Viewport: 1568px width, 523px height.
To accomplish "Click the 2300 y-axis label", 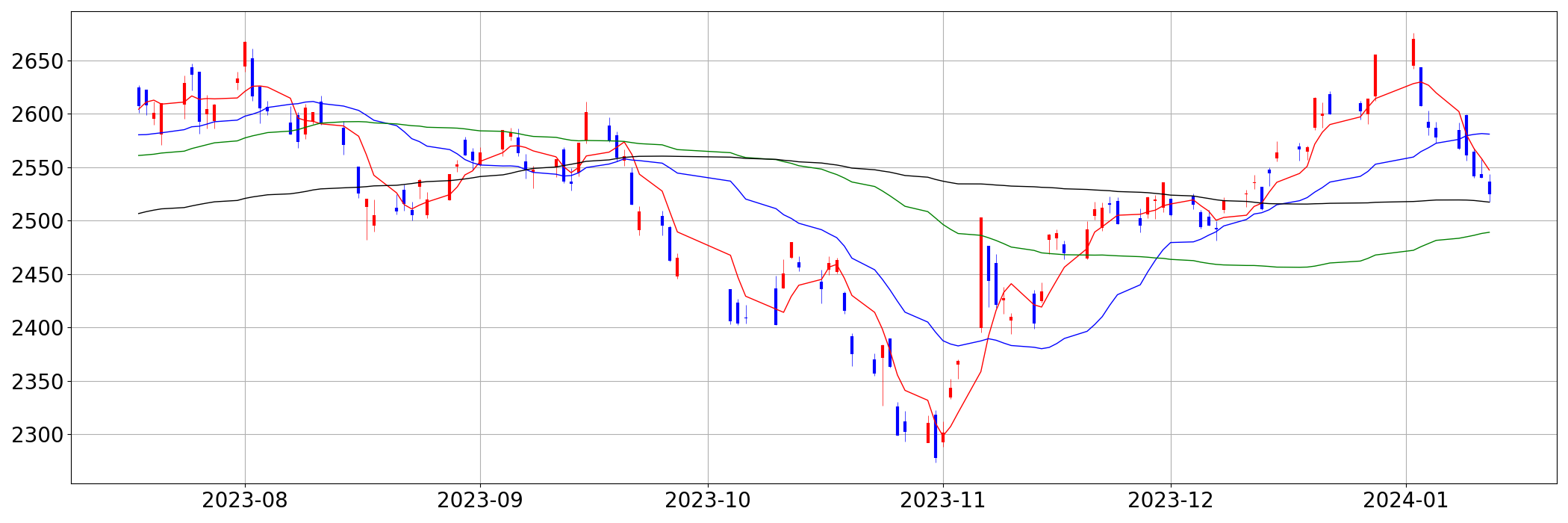I will tap(37, 435).
